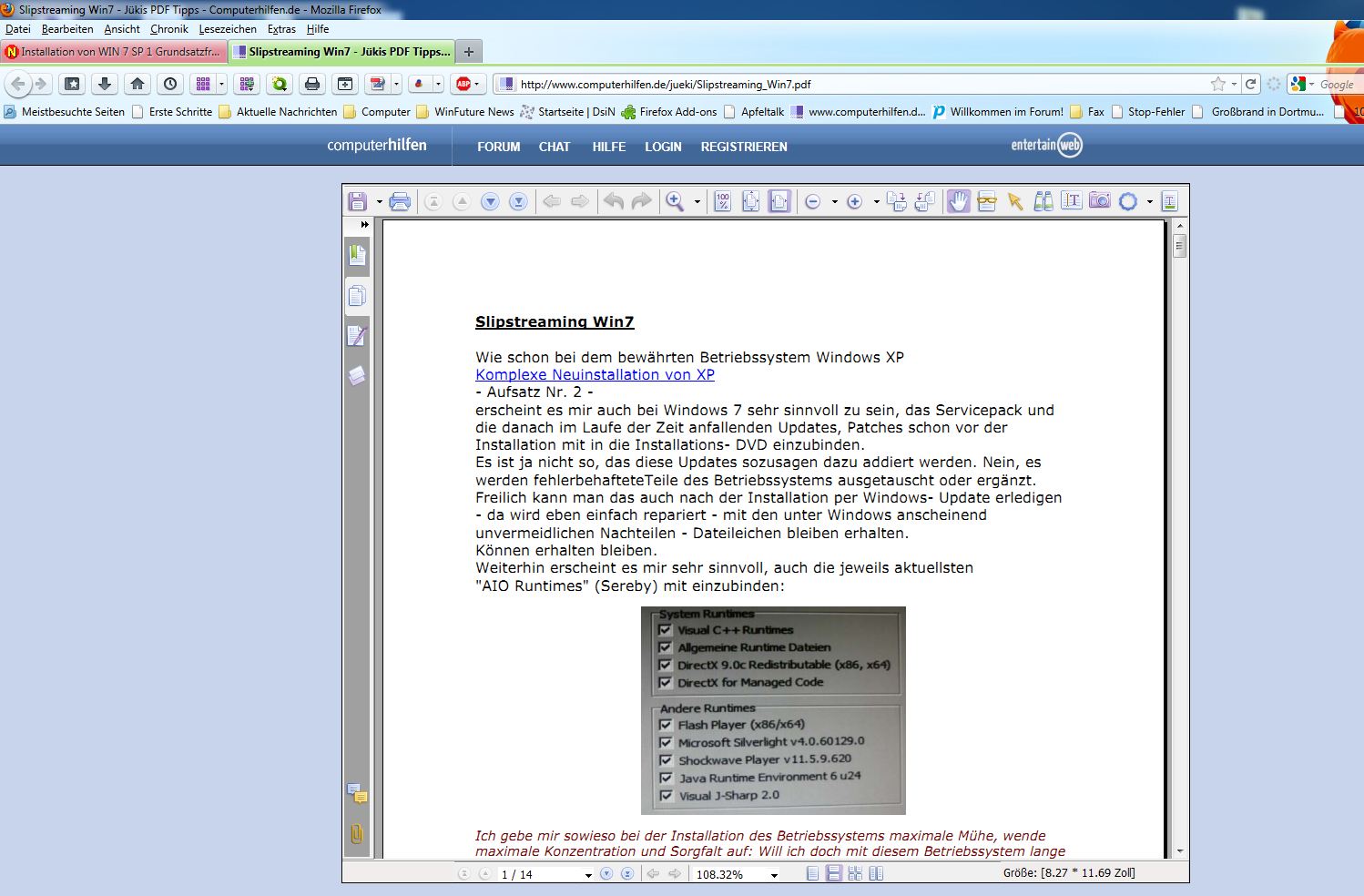Click the PDF redo arrow icon
Image resolution: width=1364 pixels, height=896 pixels.
642,201
